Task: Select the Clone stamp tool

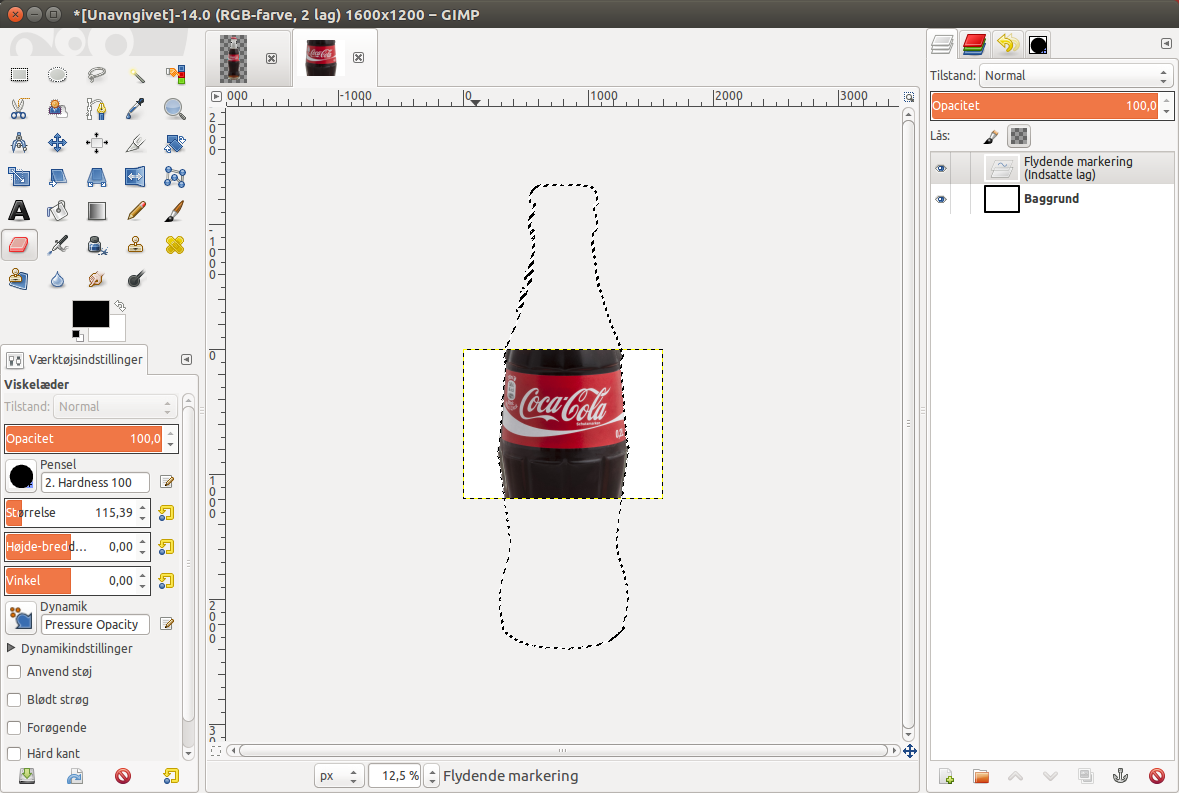Action: pos(135,245)
